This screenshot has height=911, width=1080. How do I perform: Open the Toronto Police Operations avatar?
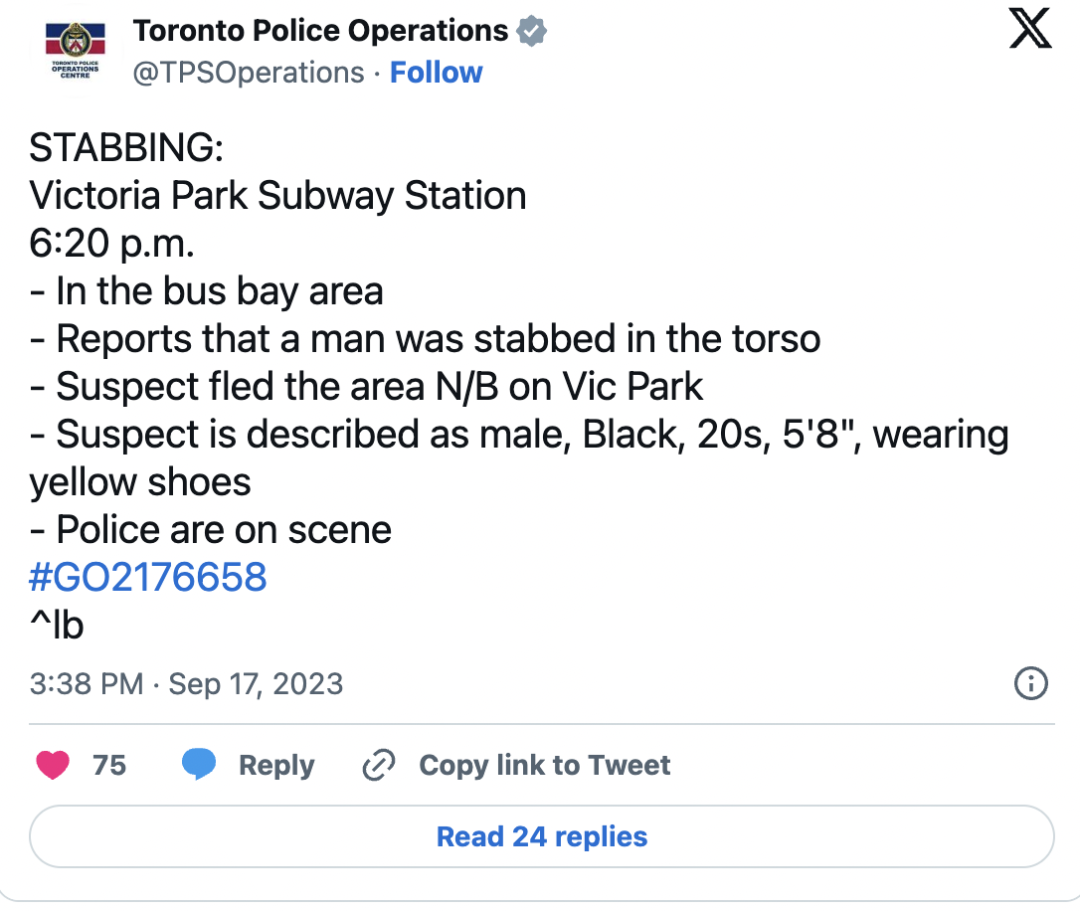click(x=75, y=50)
